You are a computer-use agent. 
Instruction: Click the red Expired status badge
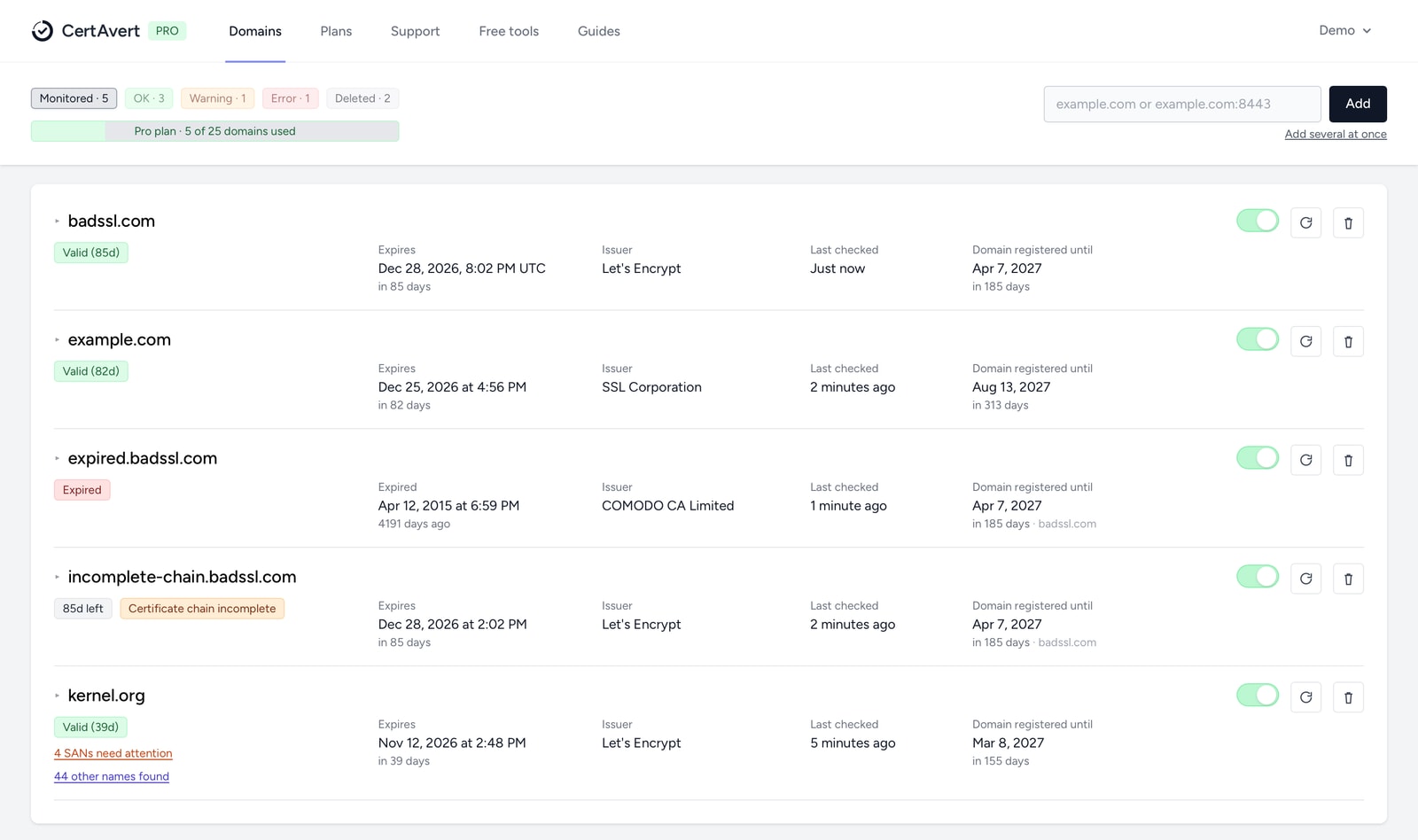click(x=82, y=490)
